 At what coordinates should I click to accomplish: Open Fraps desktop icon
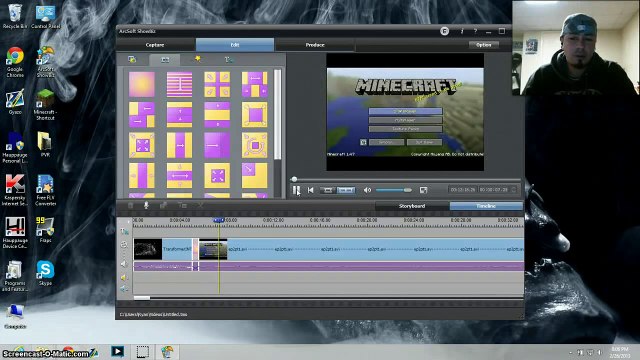coord(45,230)
